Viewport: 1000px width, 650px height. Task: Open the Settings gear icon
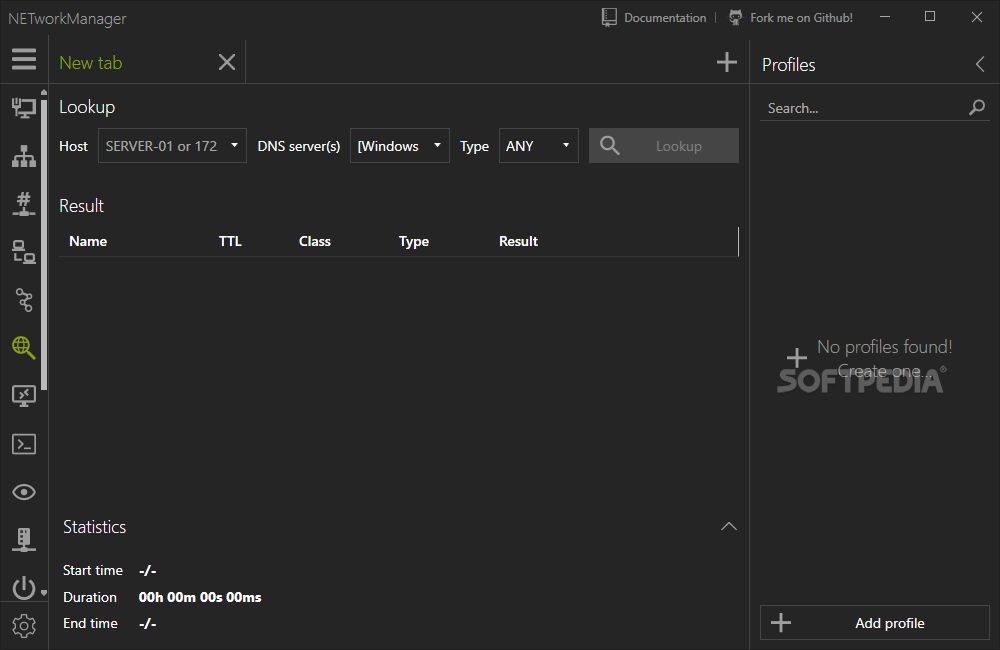24,626
